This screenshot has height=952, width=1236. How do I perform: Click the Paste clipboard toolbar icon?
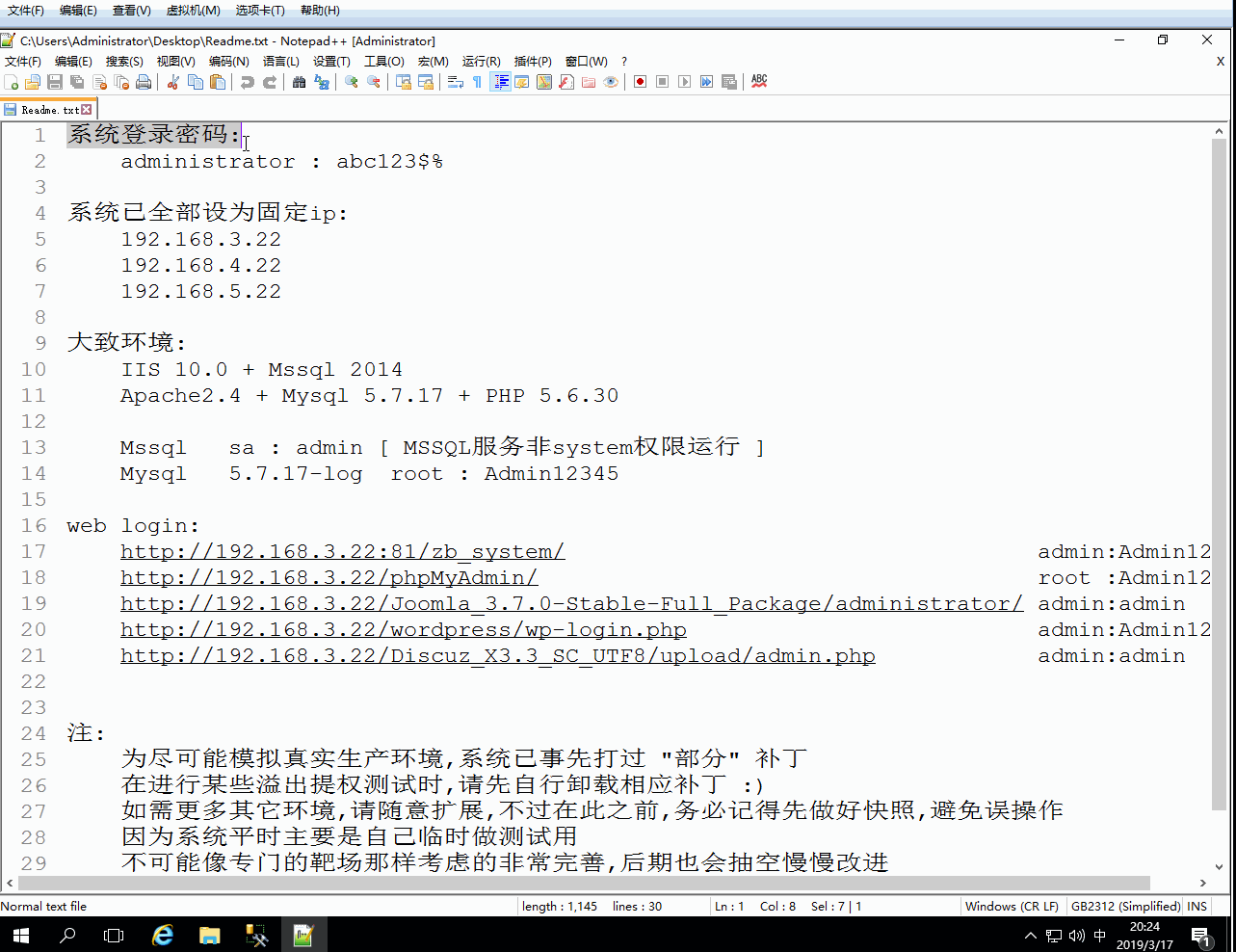click(x=217, y=82)
